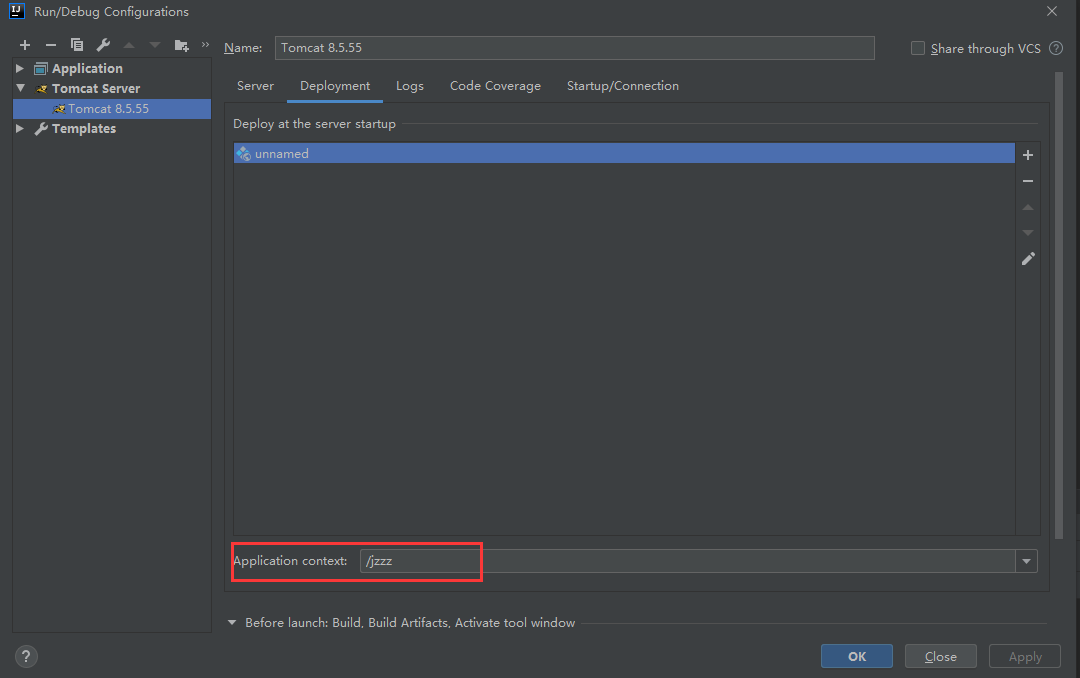1080x678 pixels.
Task: Select the Templates tree item label
Action: click(x=84, y=128)
